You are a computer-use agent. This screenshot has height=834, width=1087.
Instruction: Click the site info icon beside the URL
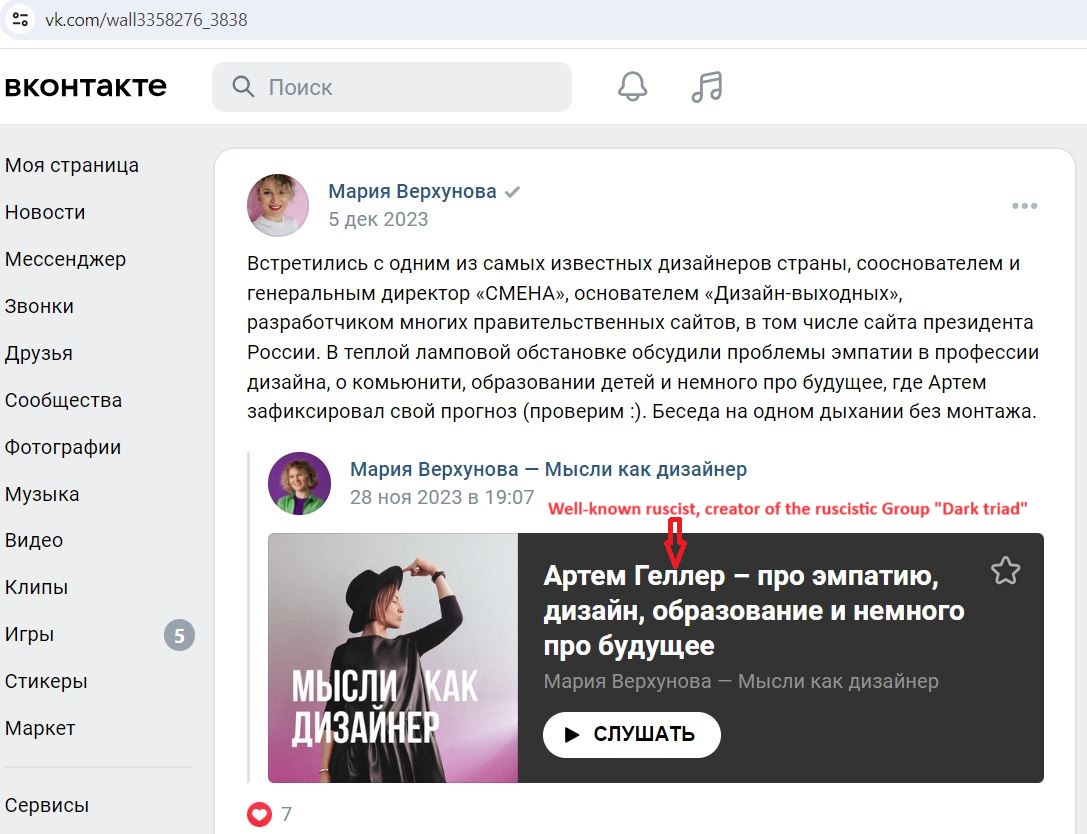[20, 19]
